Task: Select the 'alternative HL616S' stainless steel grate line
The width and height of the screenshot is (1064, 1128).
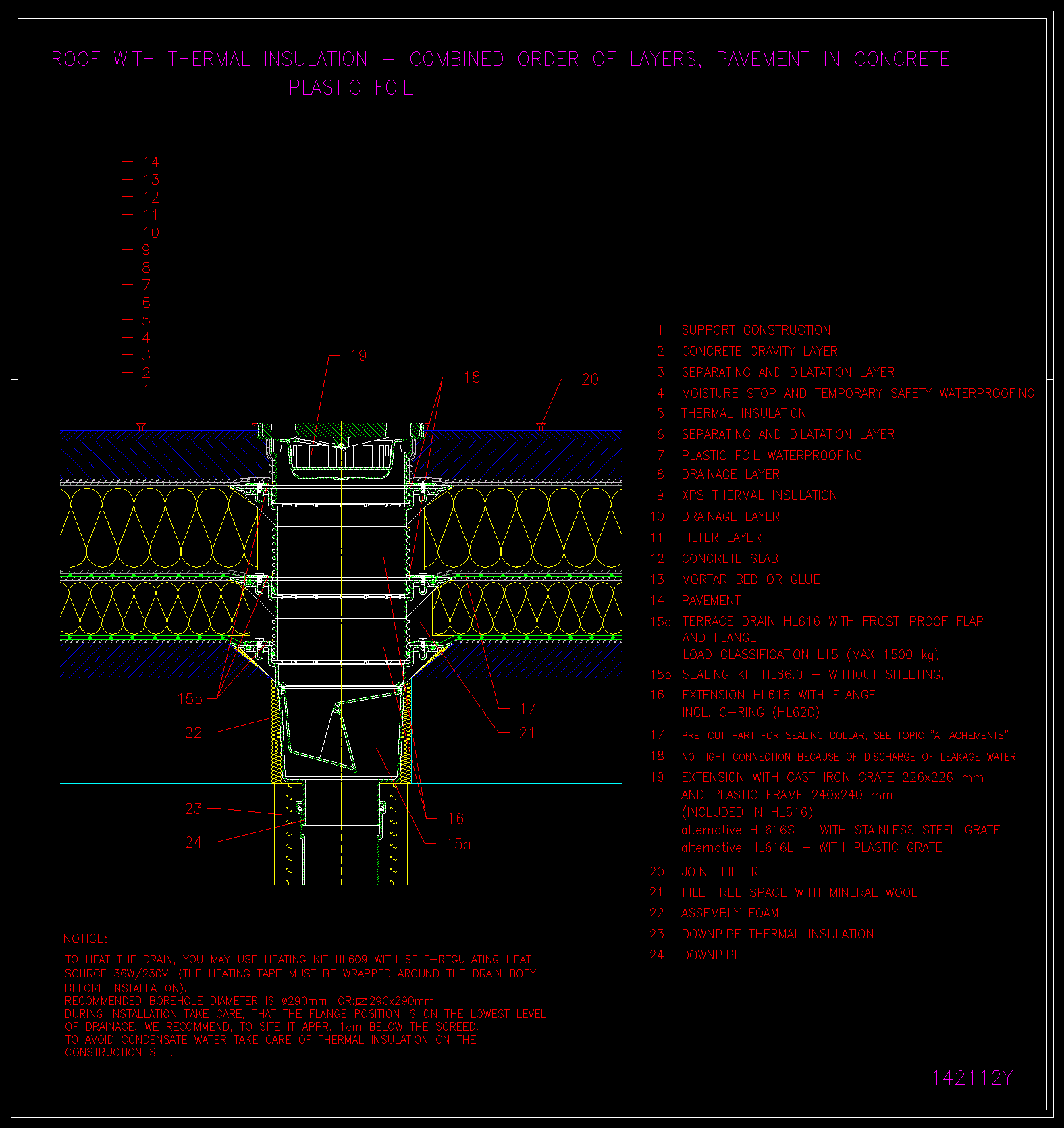Action: pyautogui.click(x=841, y=830)
